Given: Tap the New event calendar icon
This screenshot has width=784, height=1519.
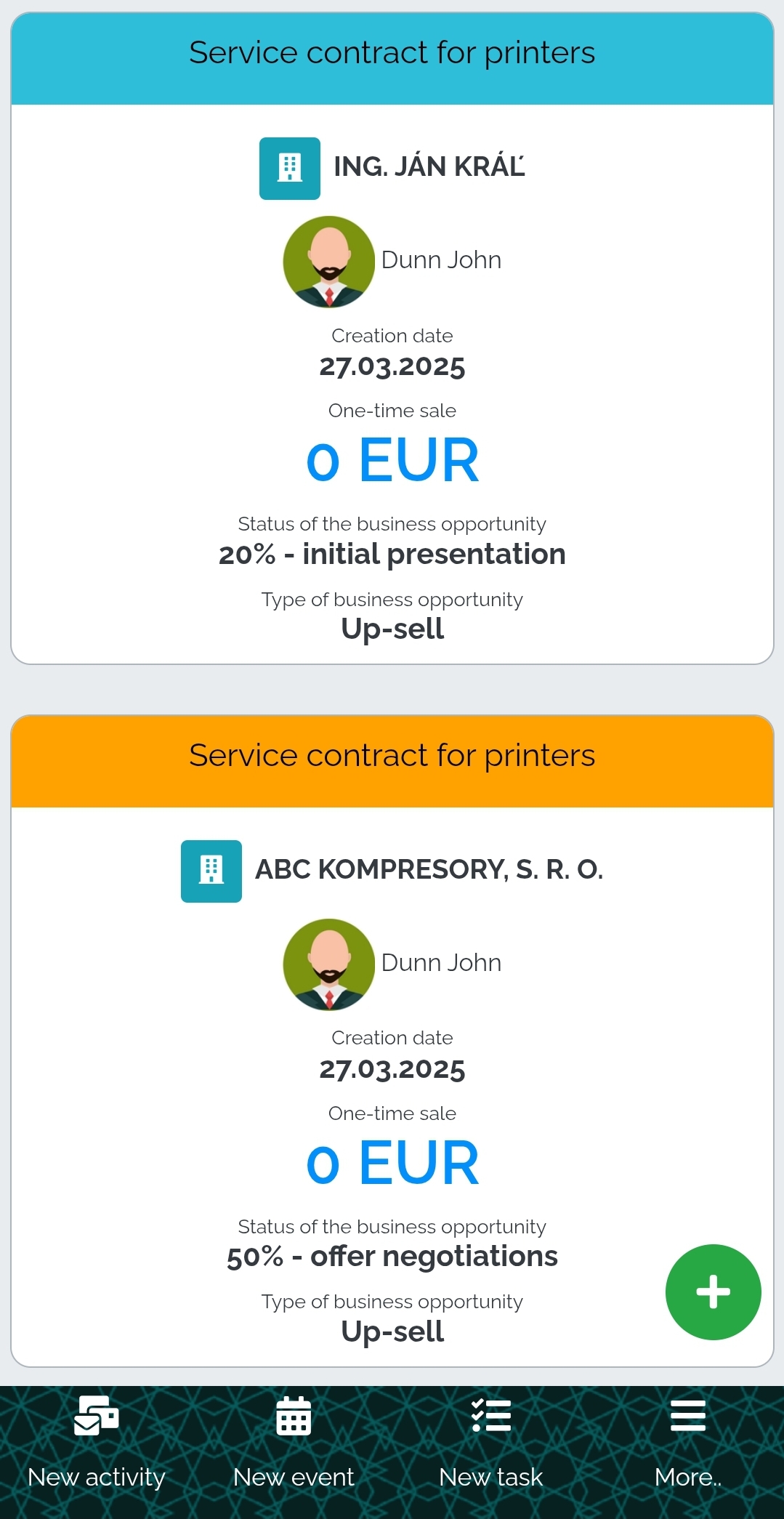Looking at the screenshot, I should tap(294, 1416).
